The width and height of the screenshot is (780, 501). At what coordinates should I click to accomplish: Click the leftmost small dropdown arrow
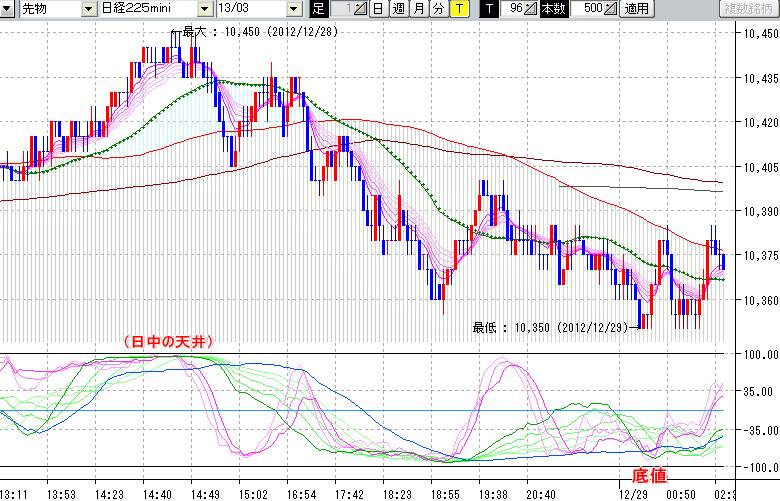pos(9,9)
